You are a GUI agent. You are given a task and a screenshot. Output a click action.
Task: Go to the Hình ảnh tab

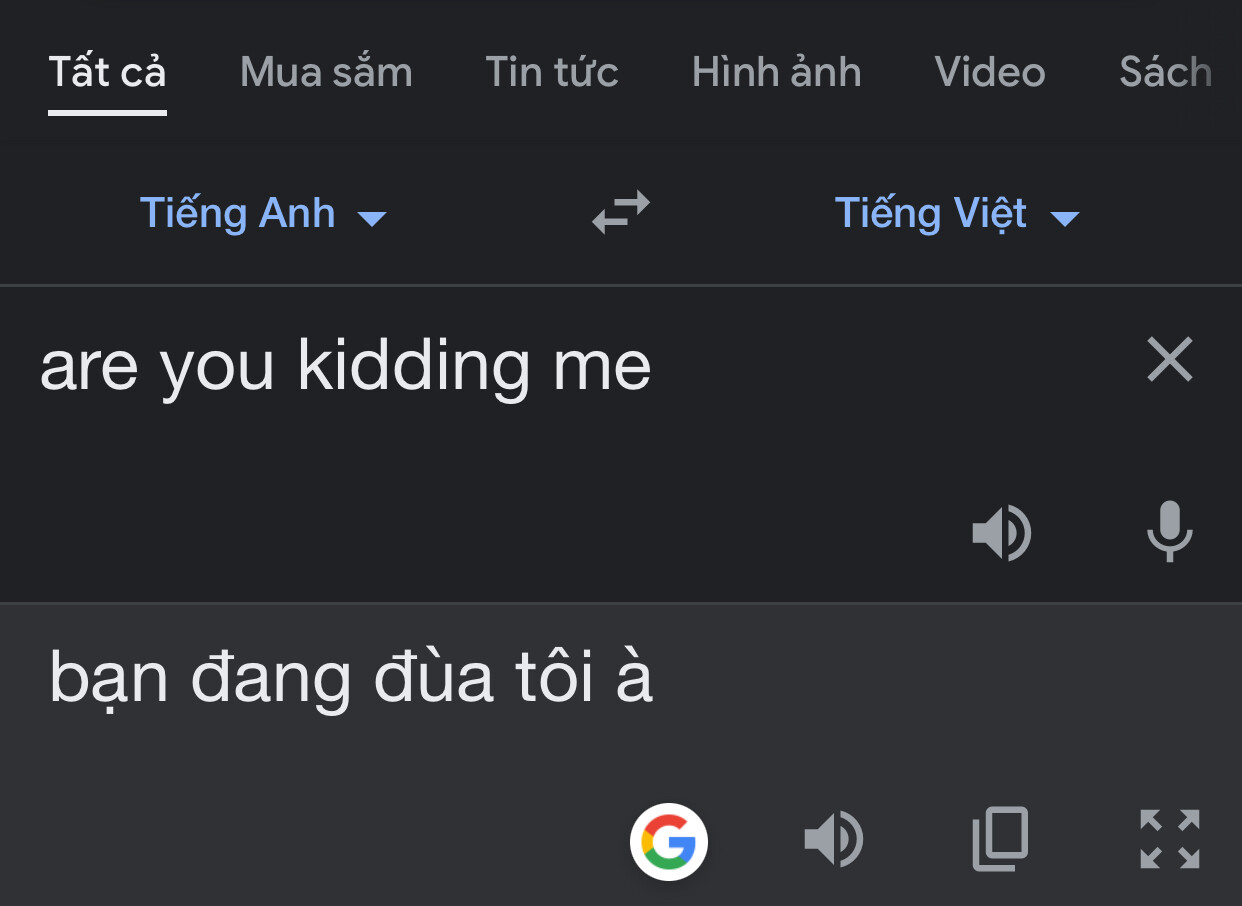(776, 72)
